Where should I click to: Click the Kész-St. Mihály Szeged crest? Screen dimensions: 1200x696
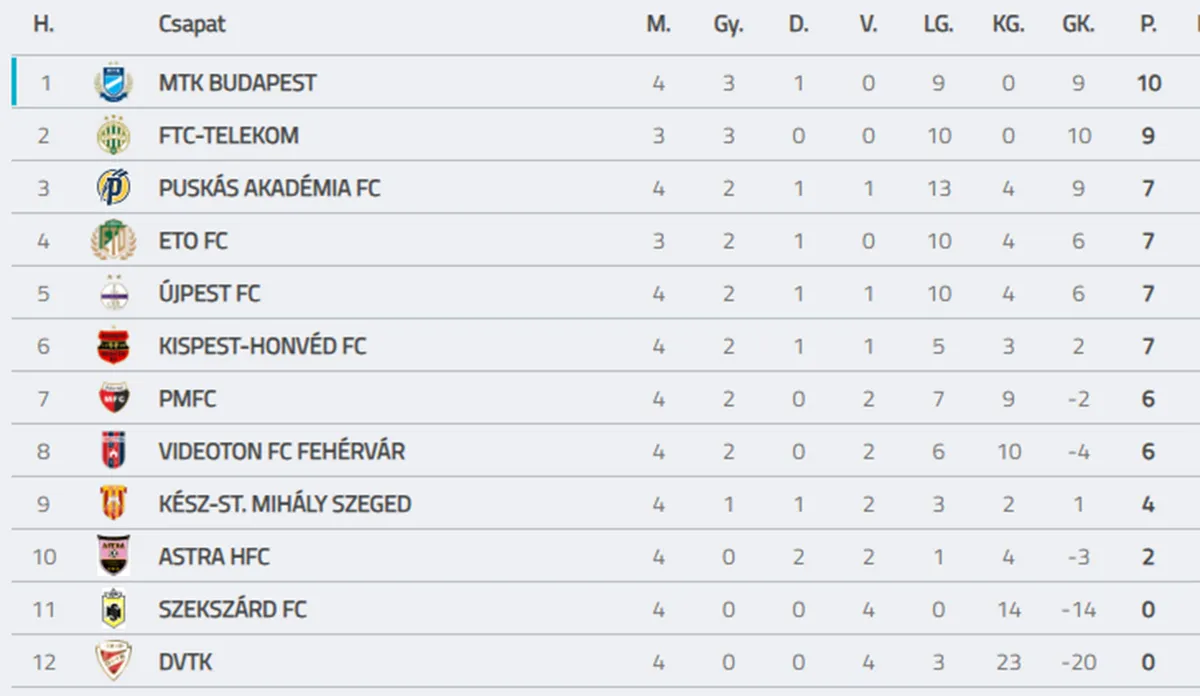113,503
